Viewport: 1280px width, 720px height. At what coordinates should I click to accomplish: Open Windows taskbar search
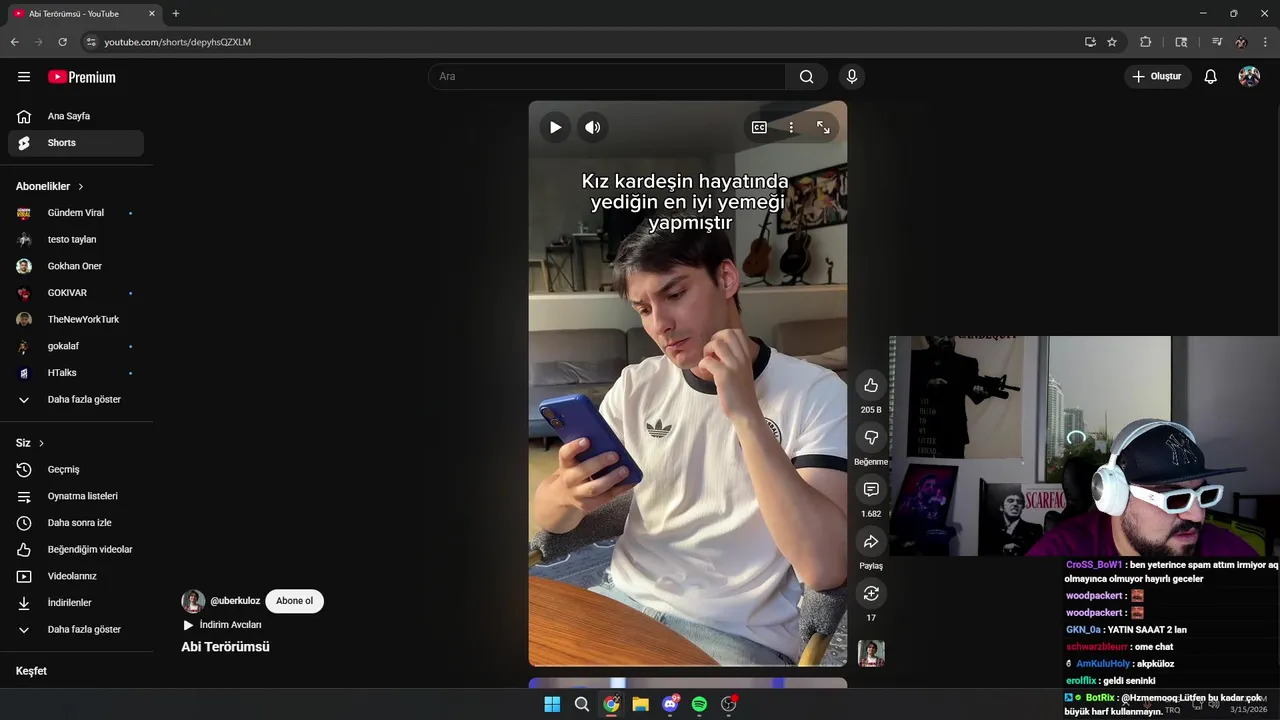[582, 704]
